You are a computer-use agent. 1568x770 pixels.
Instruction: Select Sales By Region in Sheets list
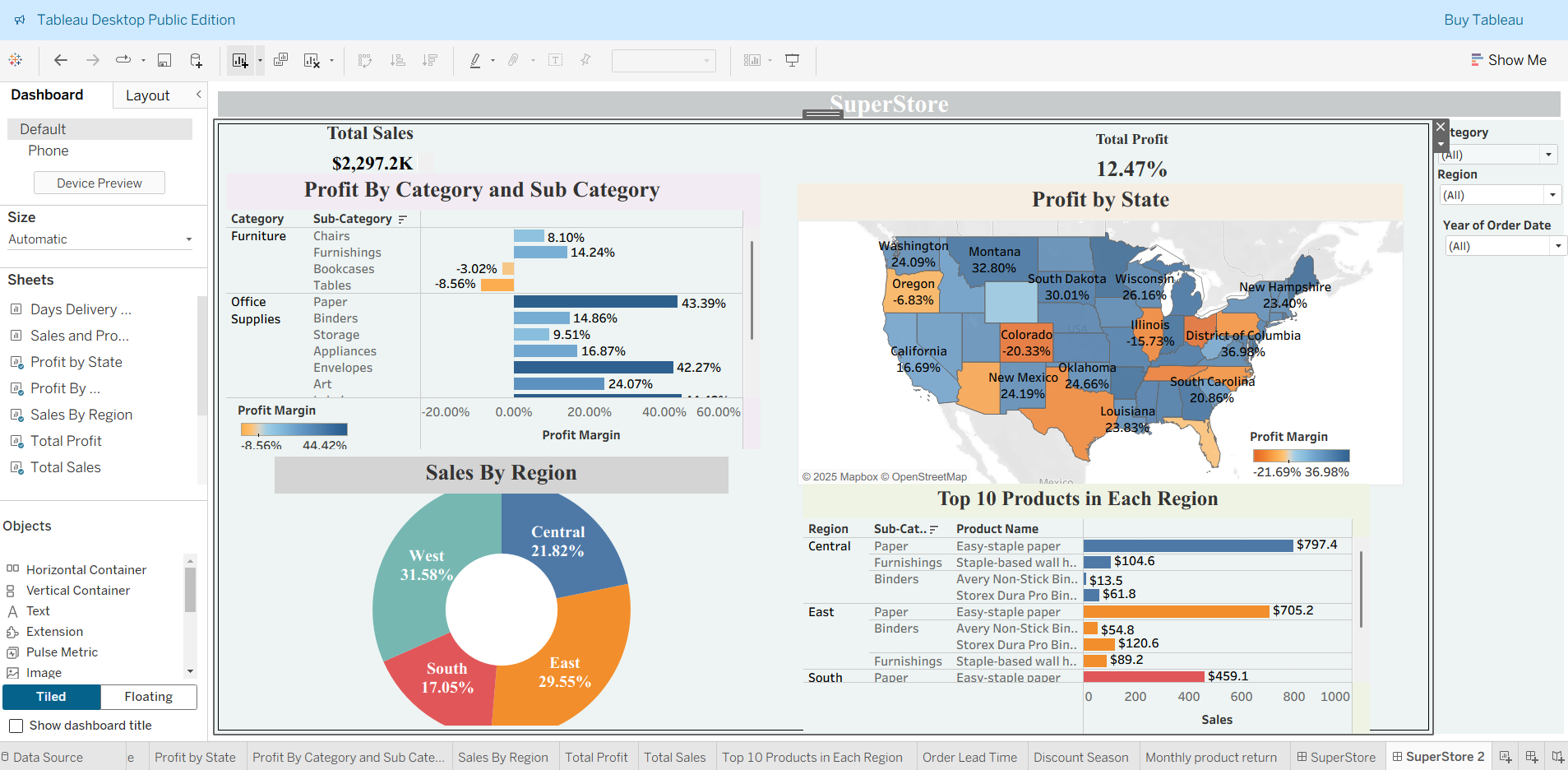[x=81, y=415]
